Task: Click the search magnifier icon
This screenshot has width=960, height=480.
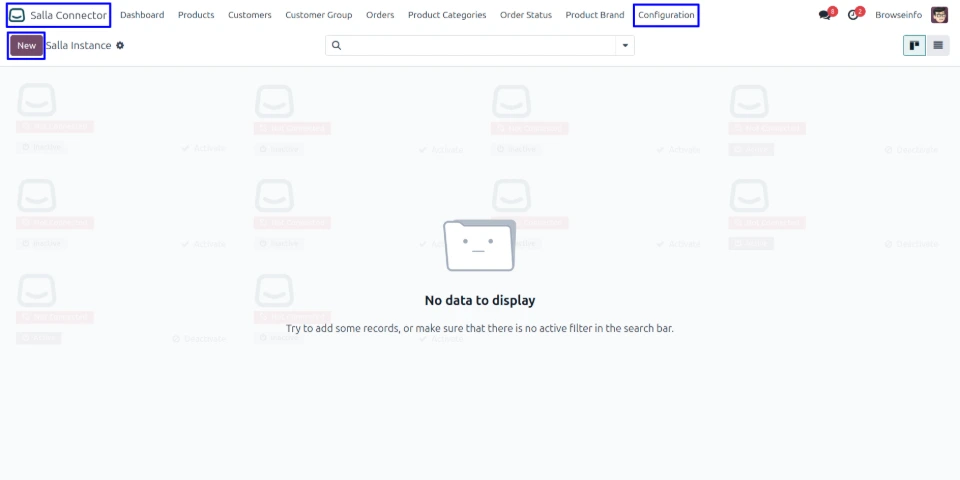Action: pos(336,45)
